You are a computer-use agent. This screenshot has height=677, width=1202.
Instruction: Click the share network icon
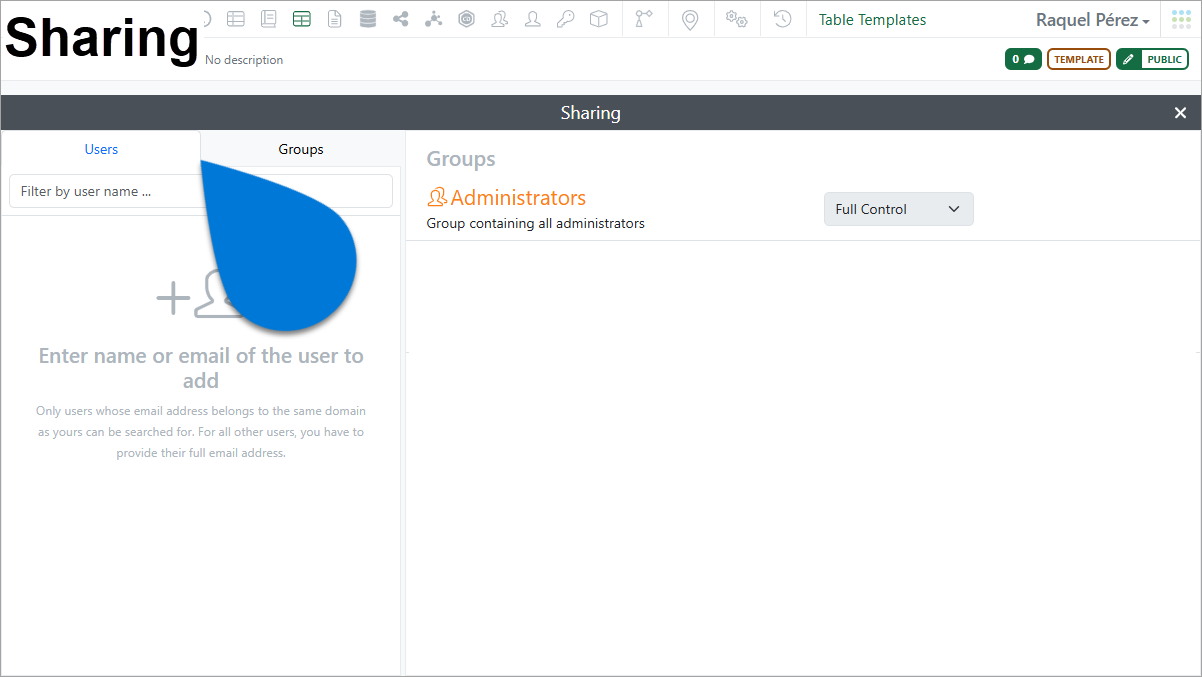(400, 19)
